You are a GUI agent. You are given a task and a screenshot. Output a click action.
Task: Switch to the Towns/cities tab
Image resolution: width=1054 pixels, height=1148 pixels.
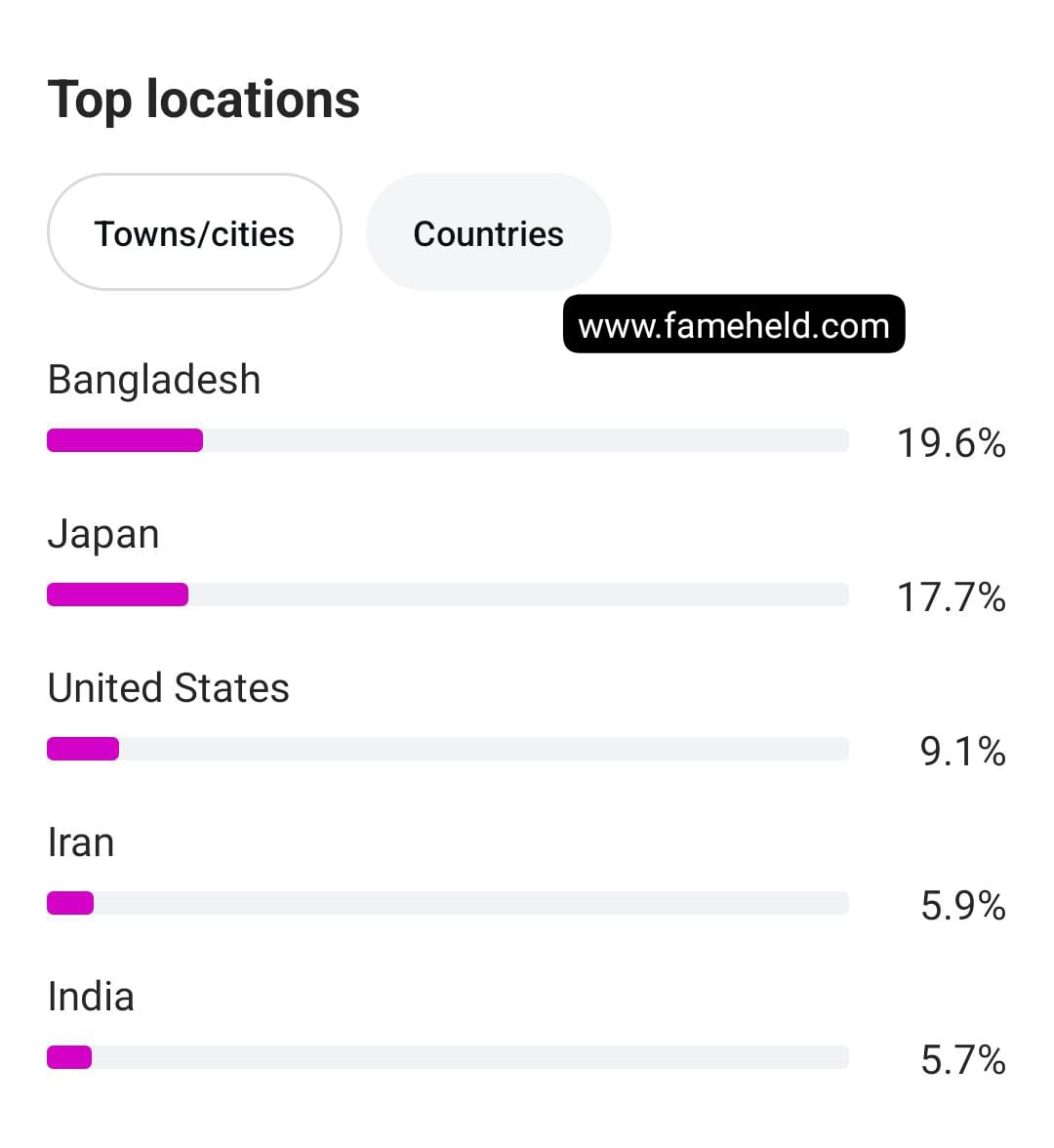pyautogui.click(x=194, y=233)
